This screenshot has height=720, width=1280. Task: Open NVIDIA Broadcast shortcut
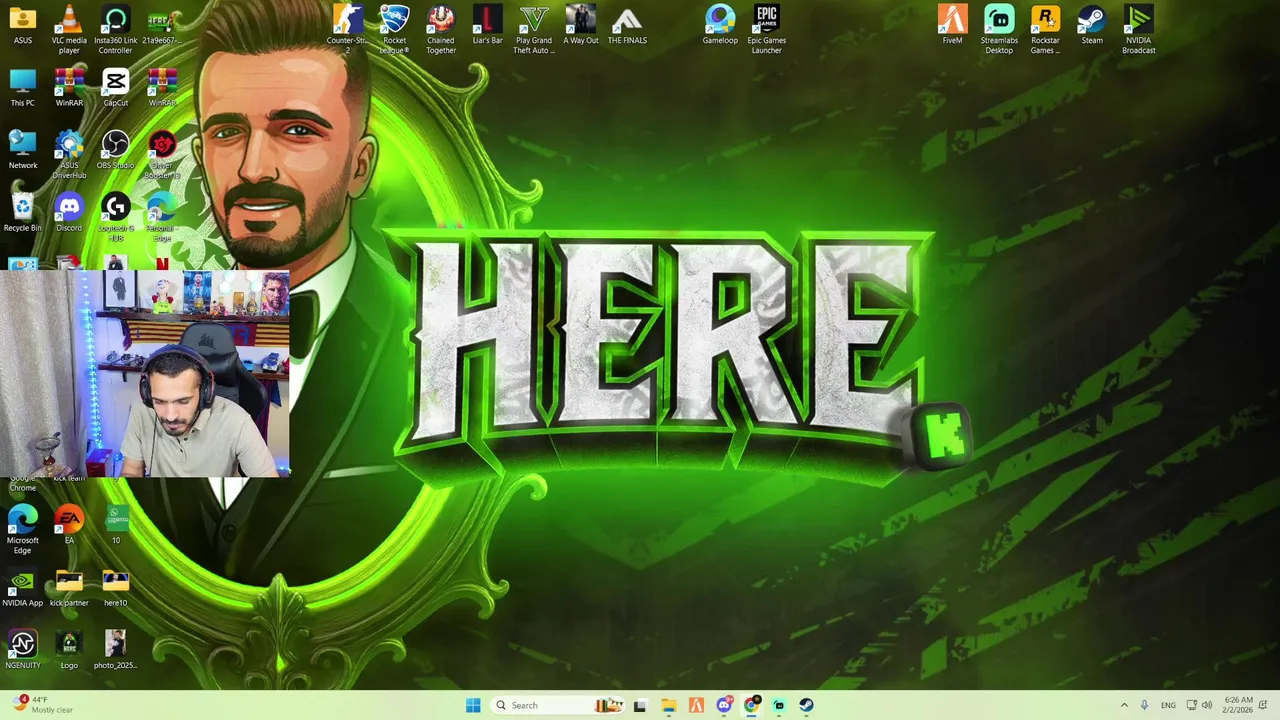tap(1138, 29)
